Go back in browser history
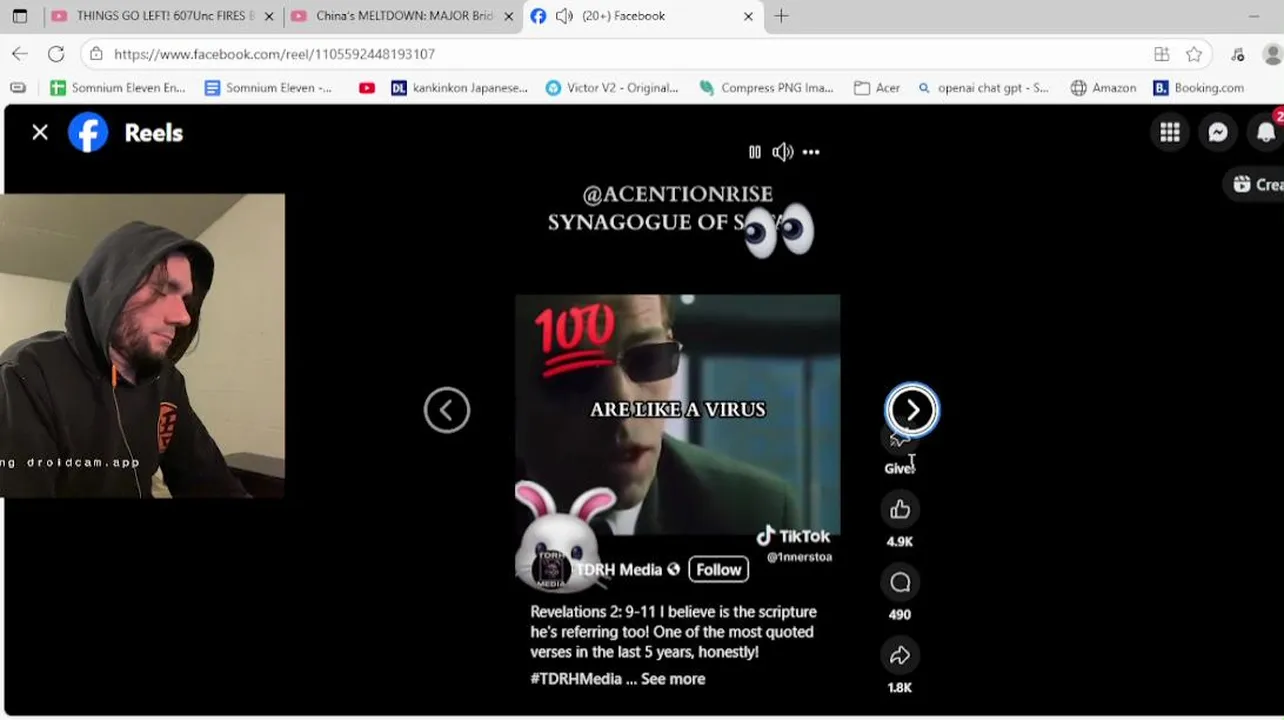The image size is (1284, 720). tap(20, 54)
